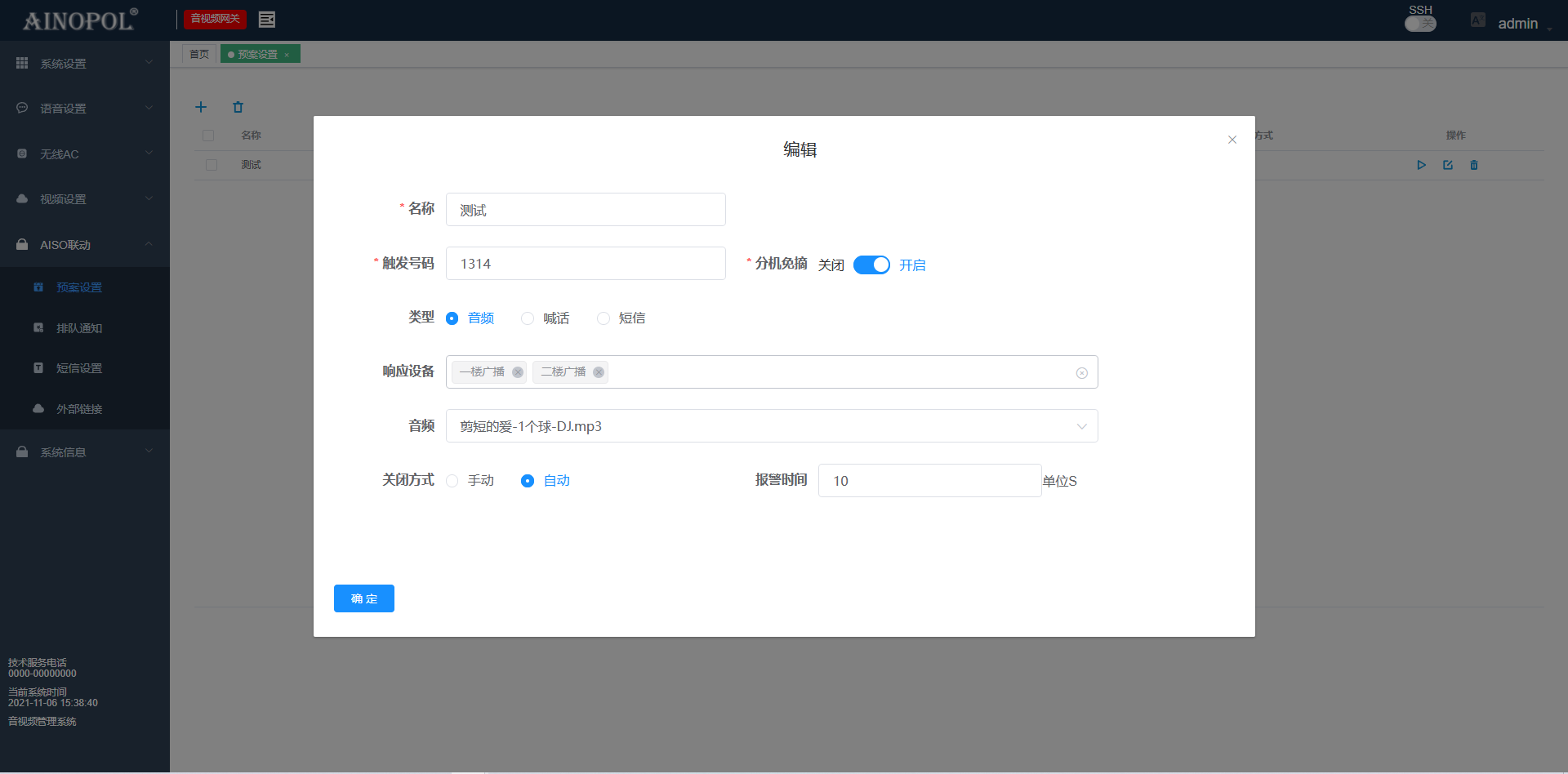The image size is (1568, 774).
Task: Collapse the AISO联动 sidebar section
Action: coord(84,245)
